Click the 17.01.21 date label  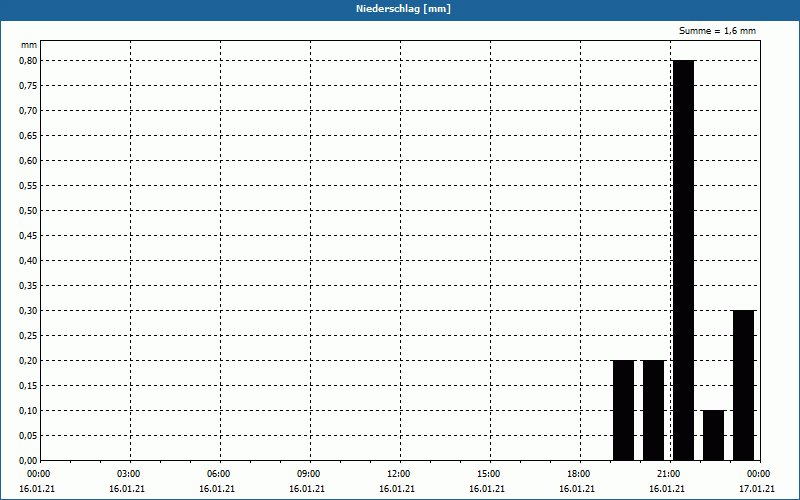(x=757, y=489)
